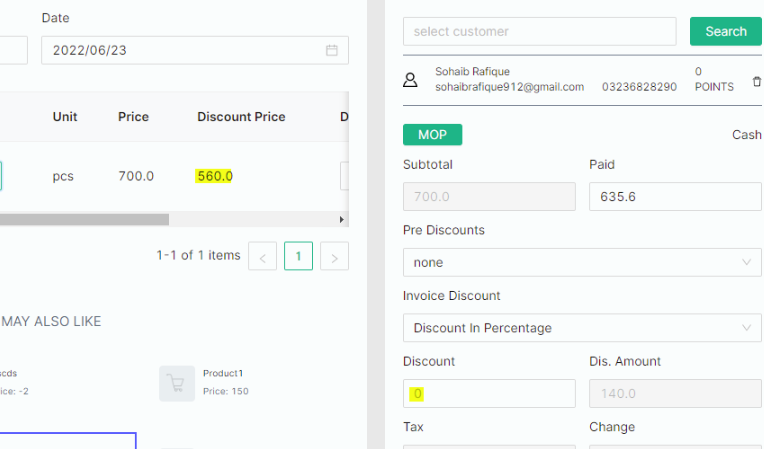764x449 pixels.
Task: Click the Discount Price column header
Action: point(241,117)
